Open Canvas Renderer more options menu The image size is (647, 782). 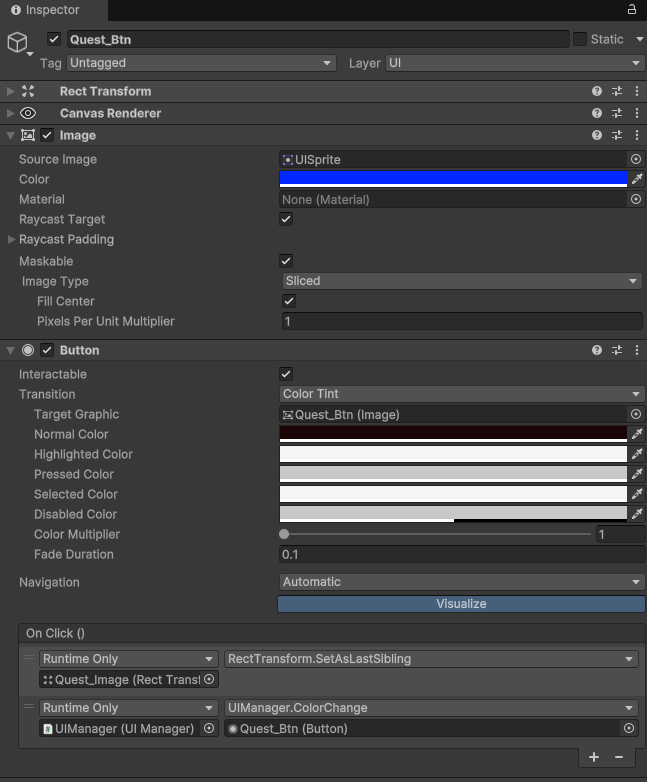point(637,113)
